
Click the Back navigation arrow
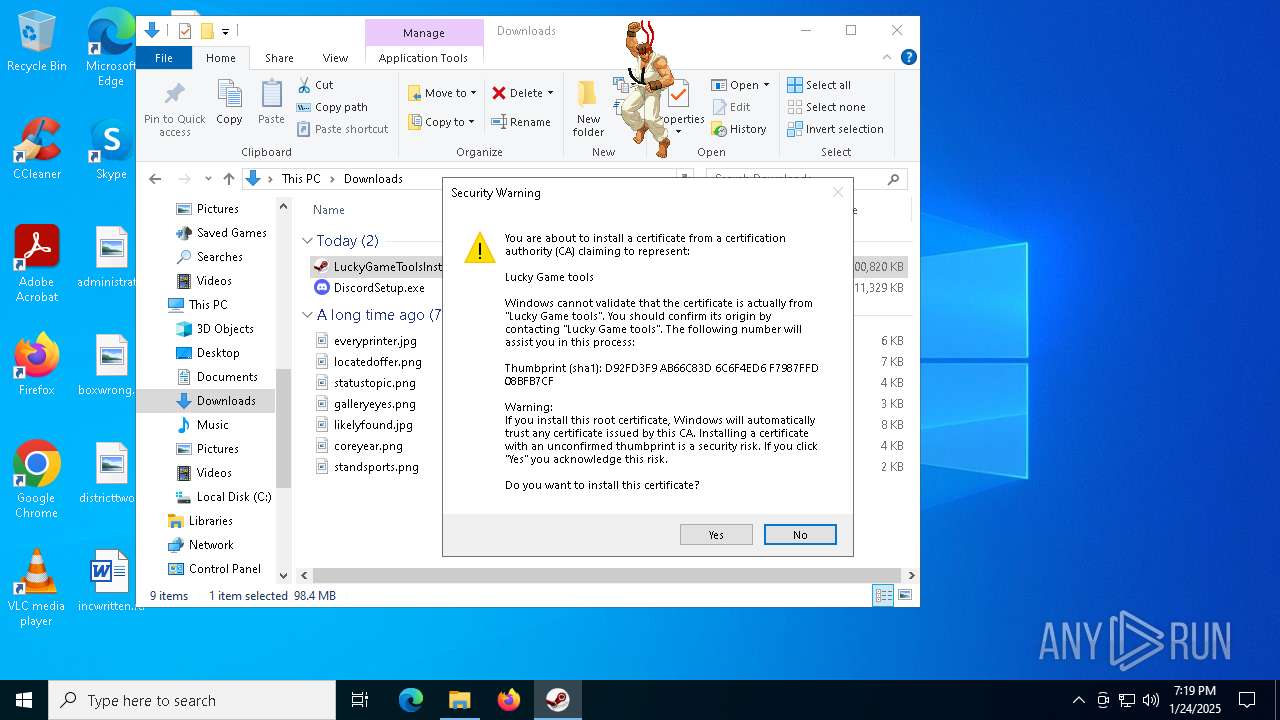(x=155, y=179)
